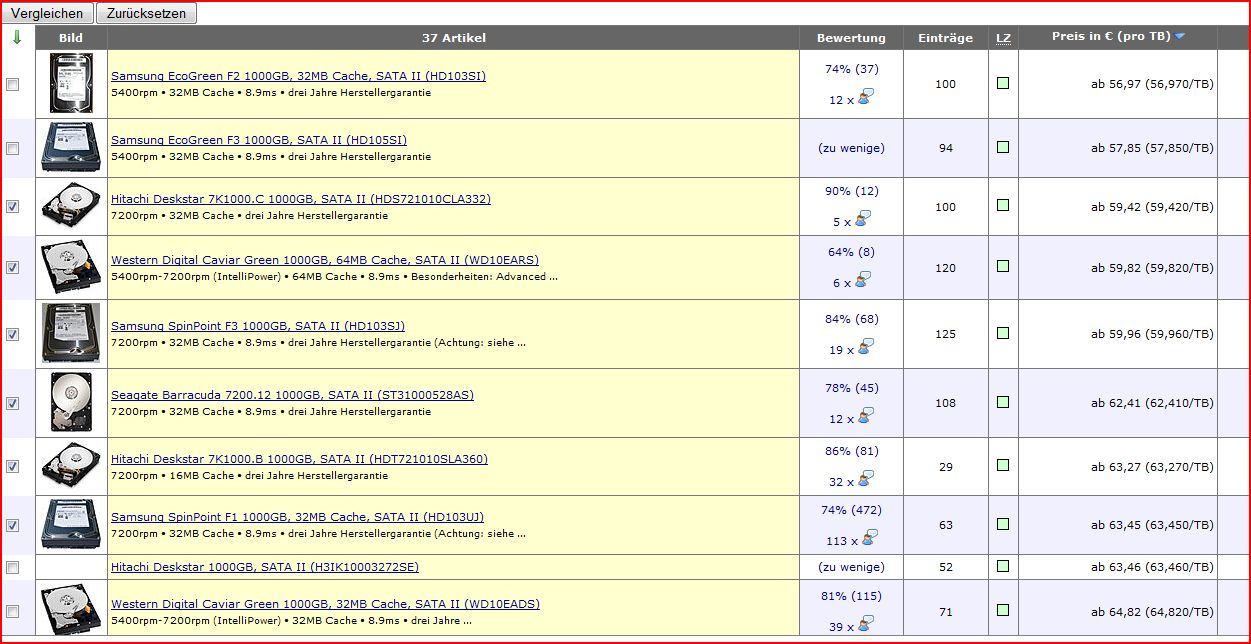1251x644 pixels.
Task: Click the Hitachi Deskstar 7K1000.C drive thumbnail
Action: 71,206
